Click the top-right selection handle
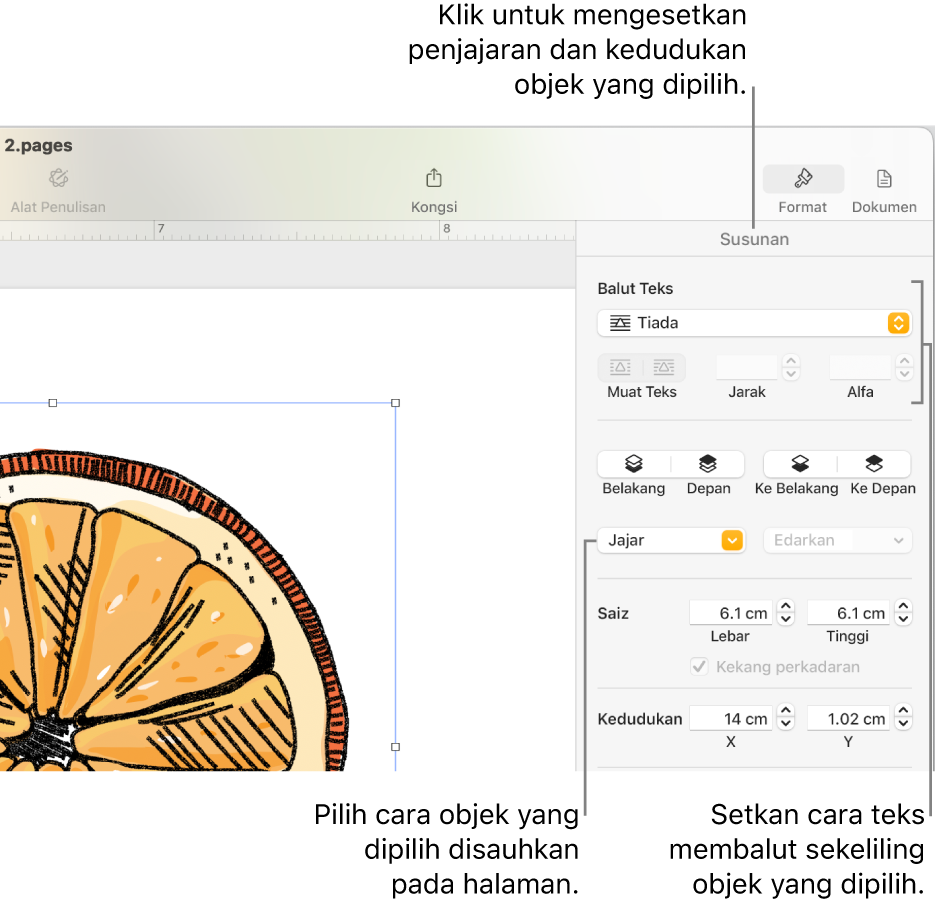This screenshot has height=910, width=935. click(x=395, y=403)
